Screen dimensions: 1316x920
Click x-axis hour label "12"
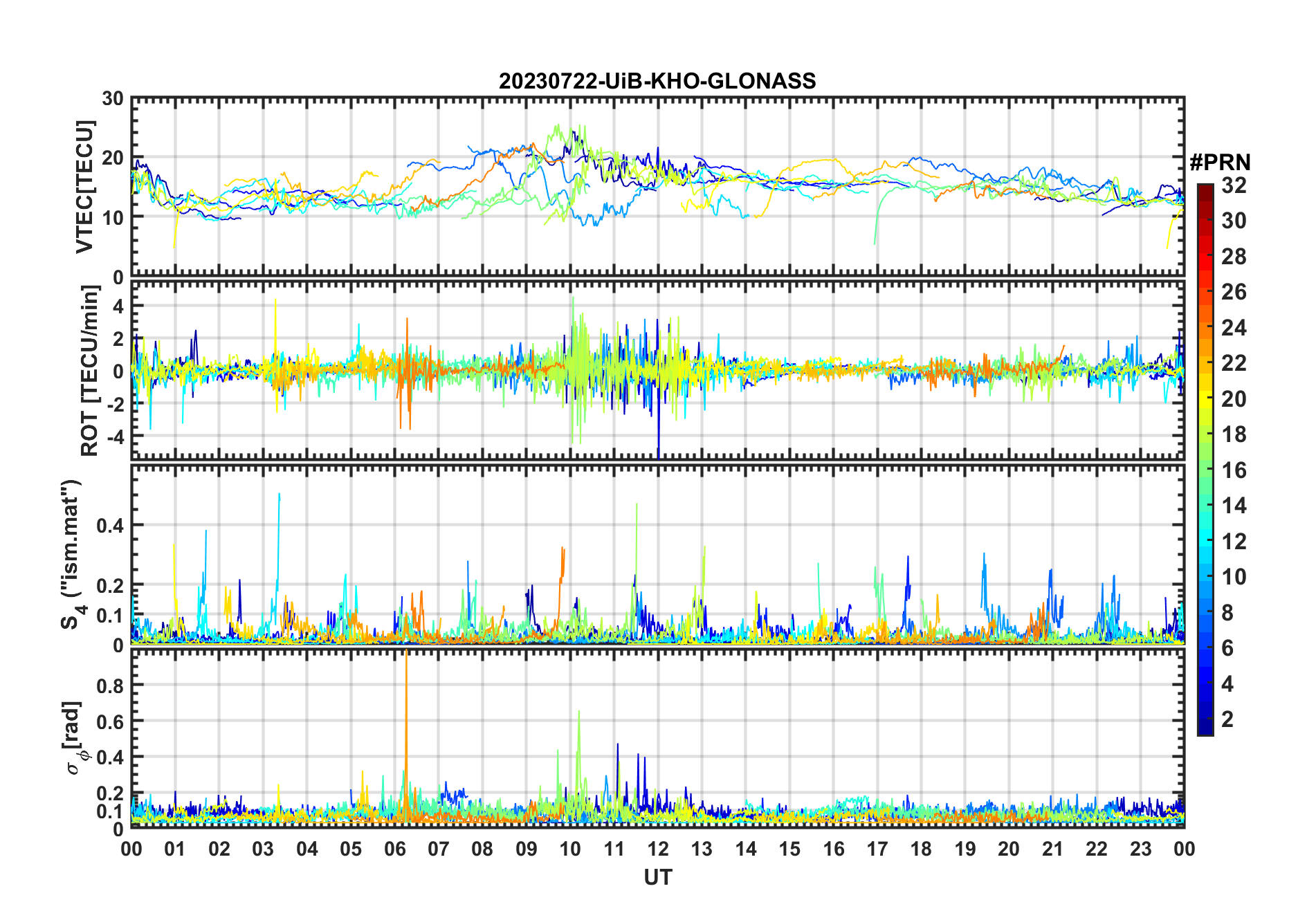[658, 849]
